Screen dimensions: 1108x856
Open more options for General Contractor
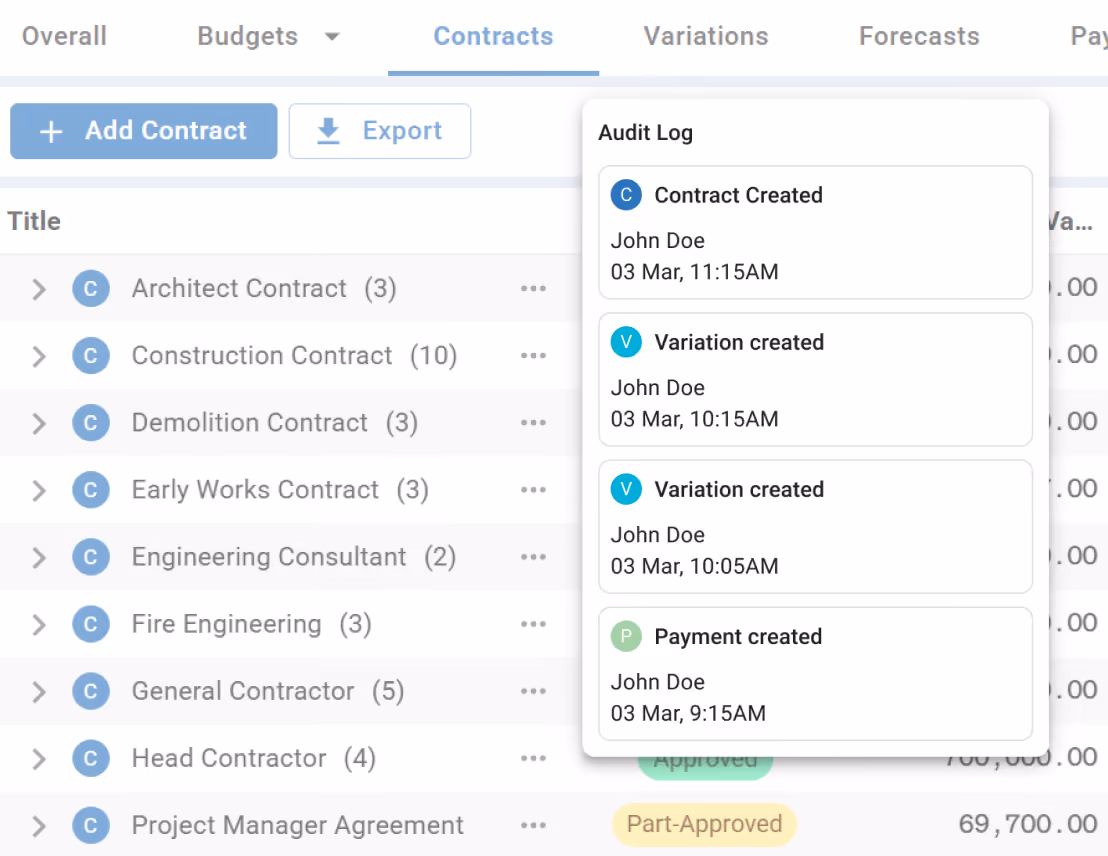tap(534, 691)
